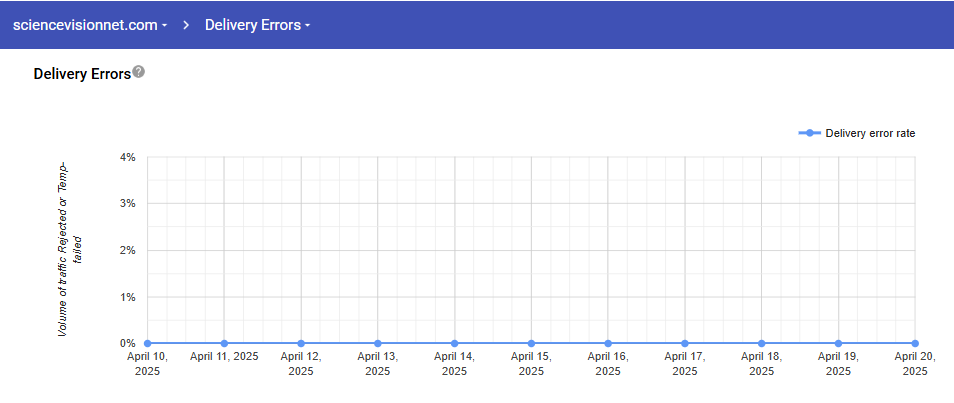954x403 pixels.
Task: Select the April 20, 2025 data point
Action: (x=914, y=343)
